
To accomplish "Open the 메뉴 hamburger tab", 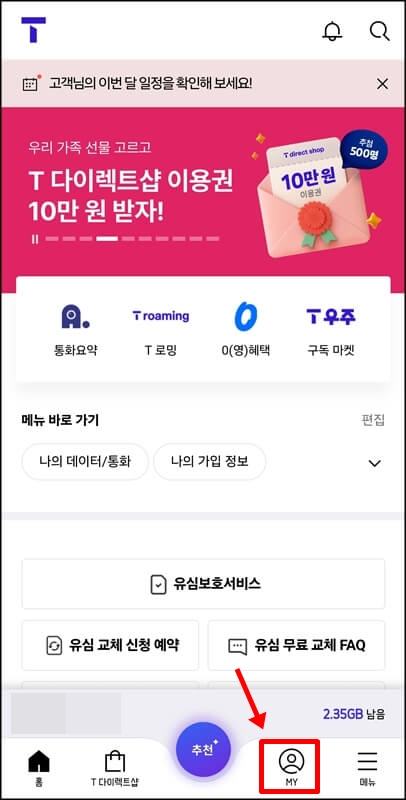I will [367, 768].
